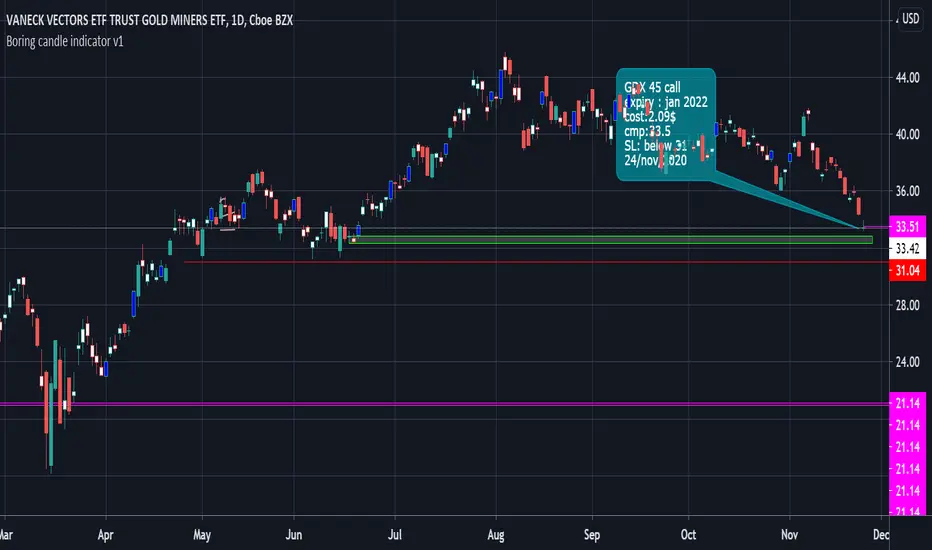Select the white 33.42 price label
The height and width of the screenshot is (550, 932).
click(x=908, y=248)
